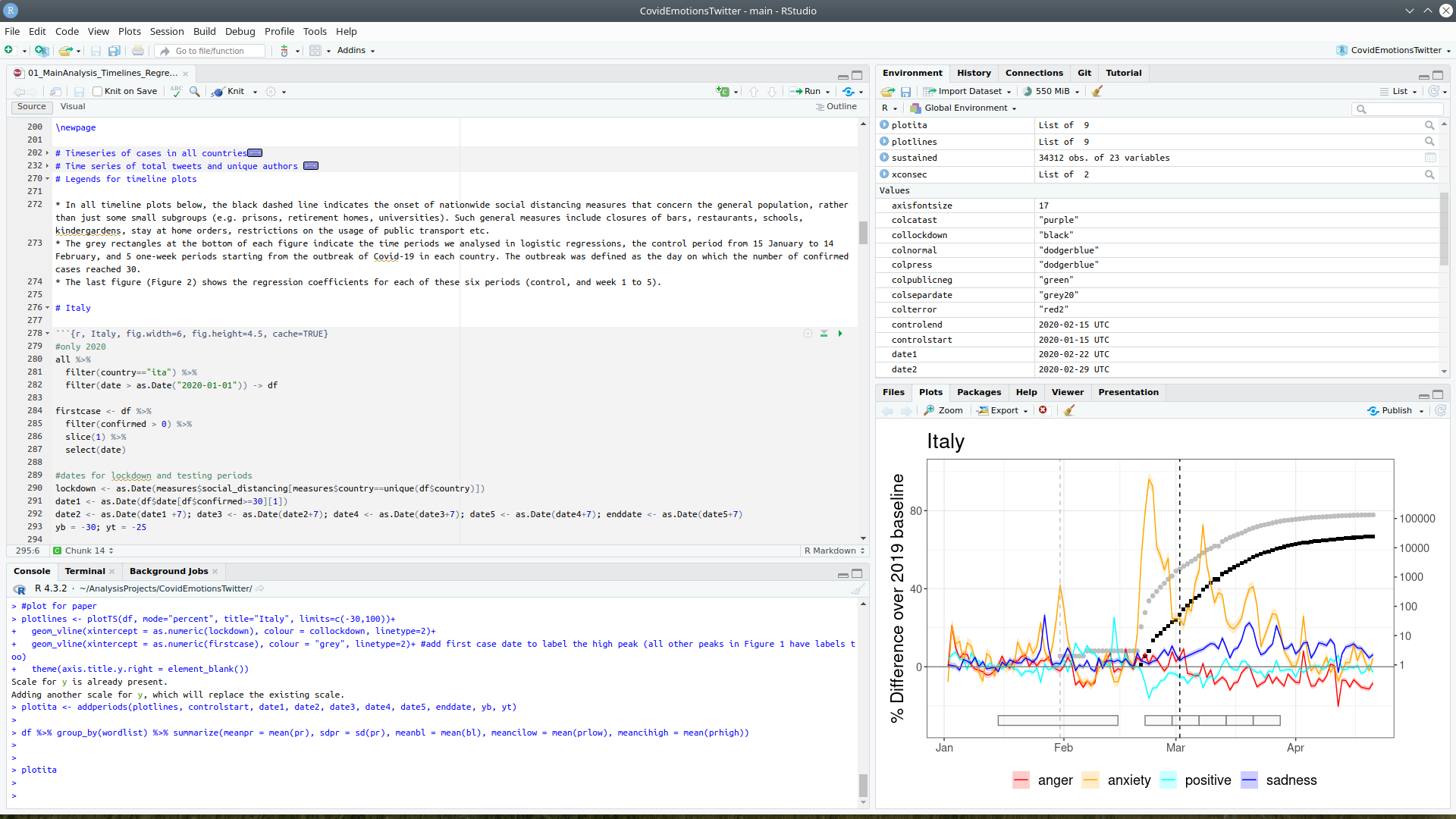
Task: Enable the Knit on Save checkbox
Action: (98, 91)
